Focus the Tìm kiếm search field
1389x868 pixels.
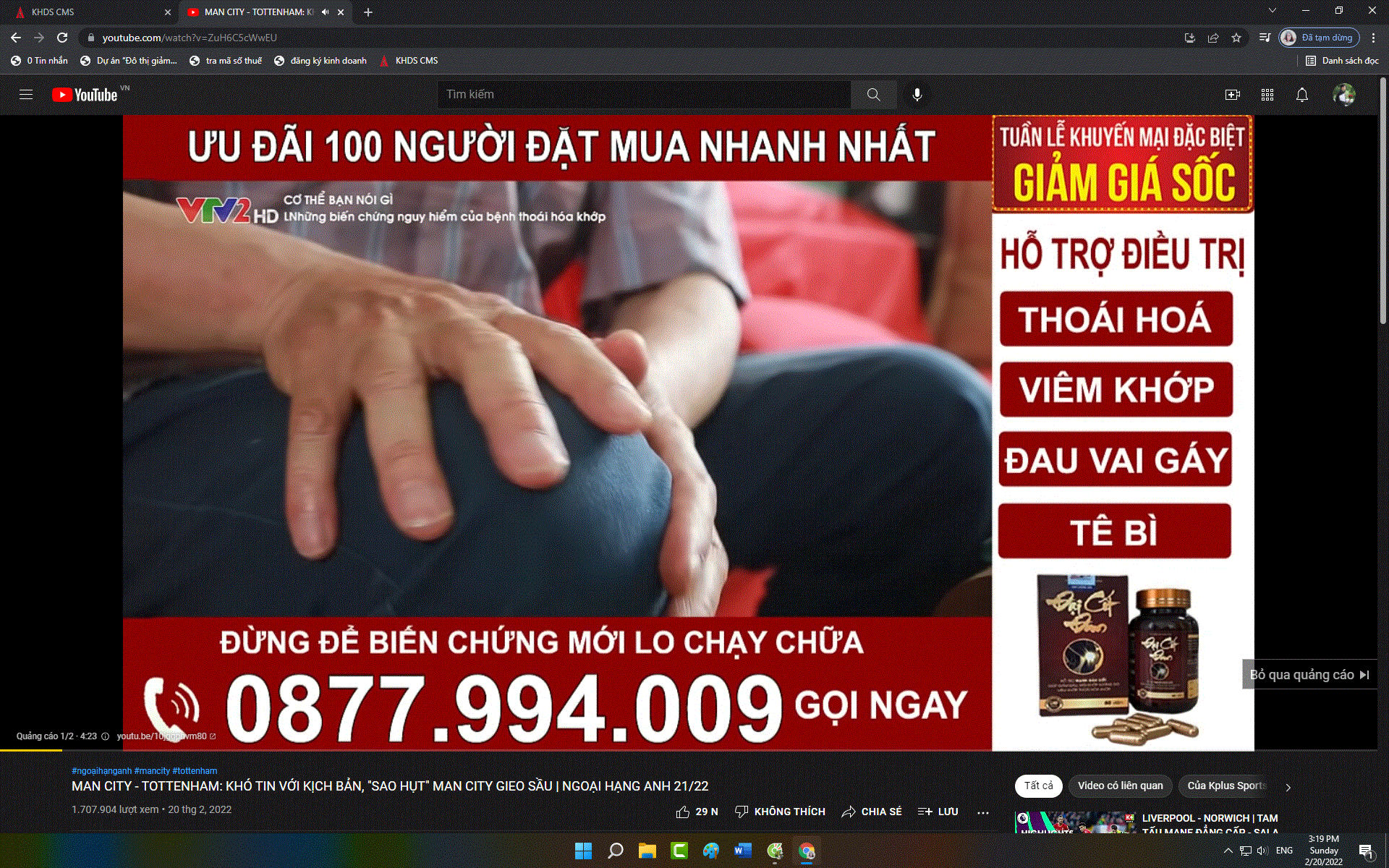[x=642, y=95]
